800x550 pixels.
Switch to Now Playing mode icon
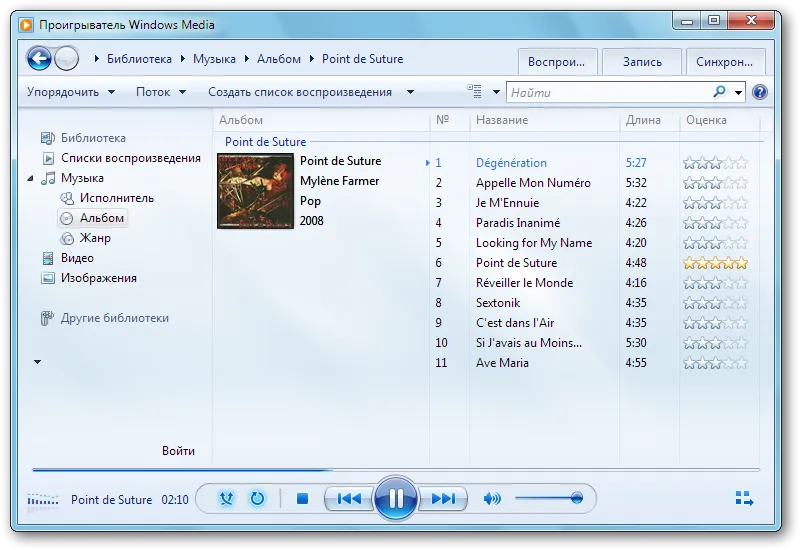(x=744, y=498)
